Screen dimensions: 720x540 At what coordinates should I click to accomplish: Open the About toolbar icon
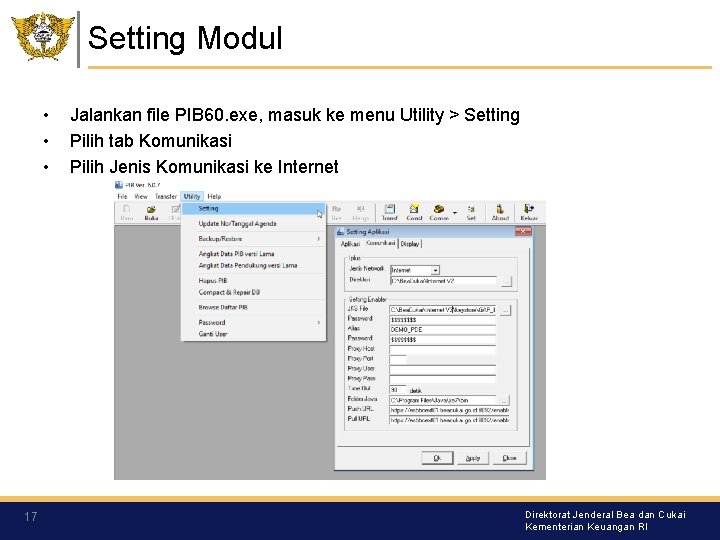click(500, 213)
